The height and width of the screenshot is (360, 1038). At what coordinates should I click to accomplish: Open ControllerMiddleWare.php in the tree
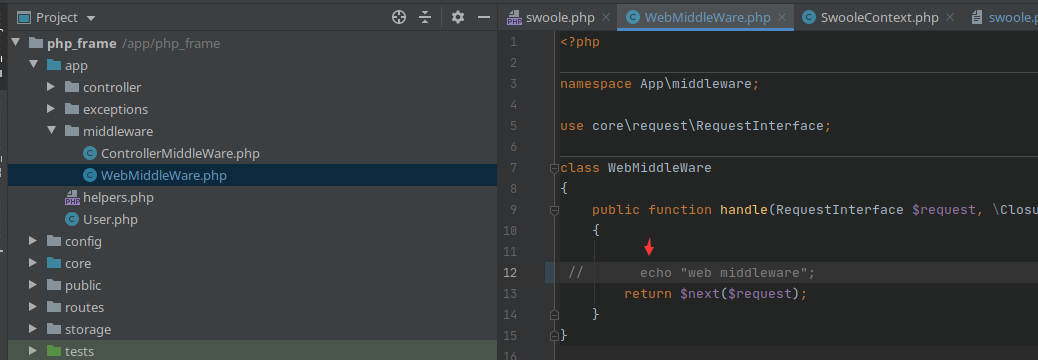click(x=171, y=154)
